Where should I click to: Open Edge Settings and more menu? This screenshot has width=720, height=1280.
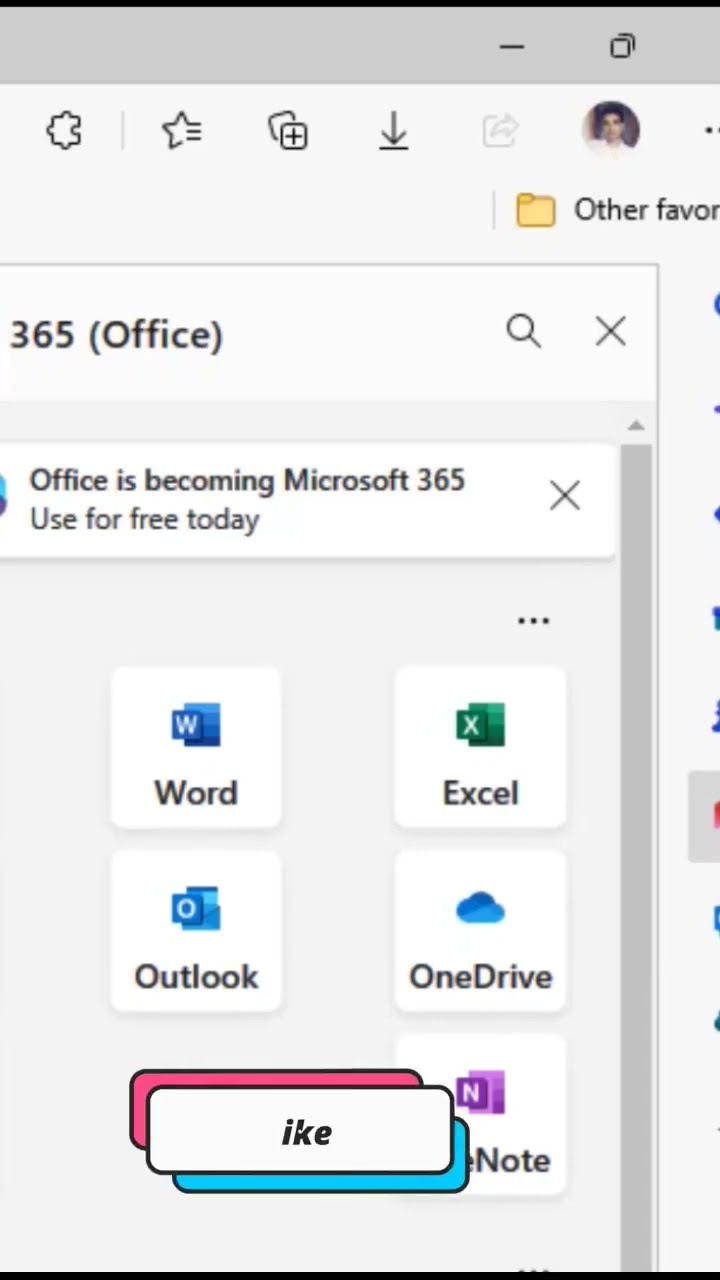(711, 131)
